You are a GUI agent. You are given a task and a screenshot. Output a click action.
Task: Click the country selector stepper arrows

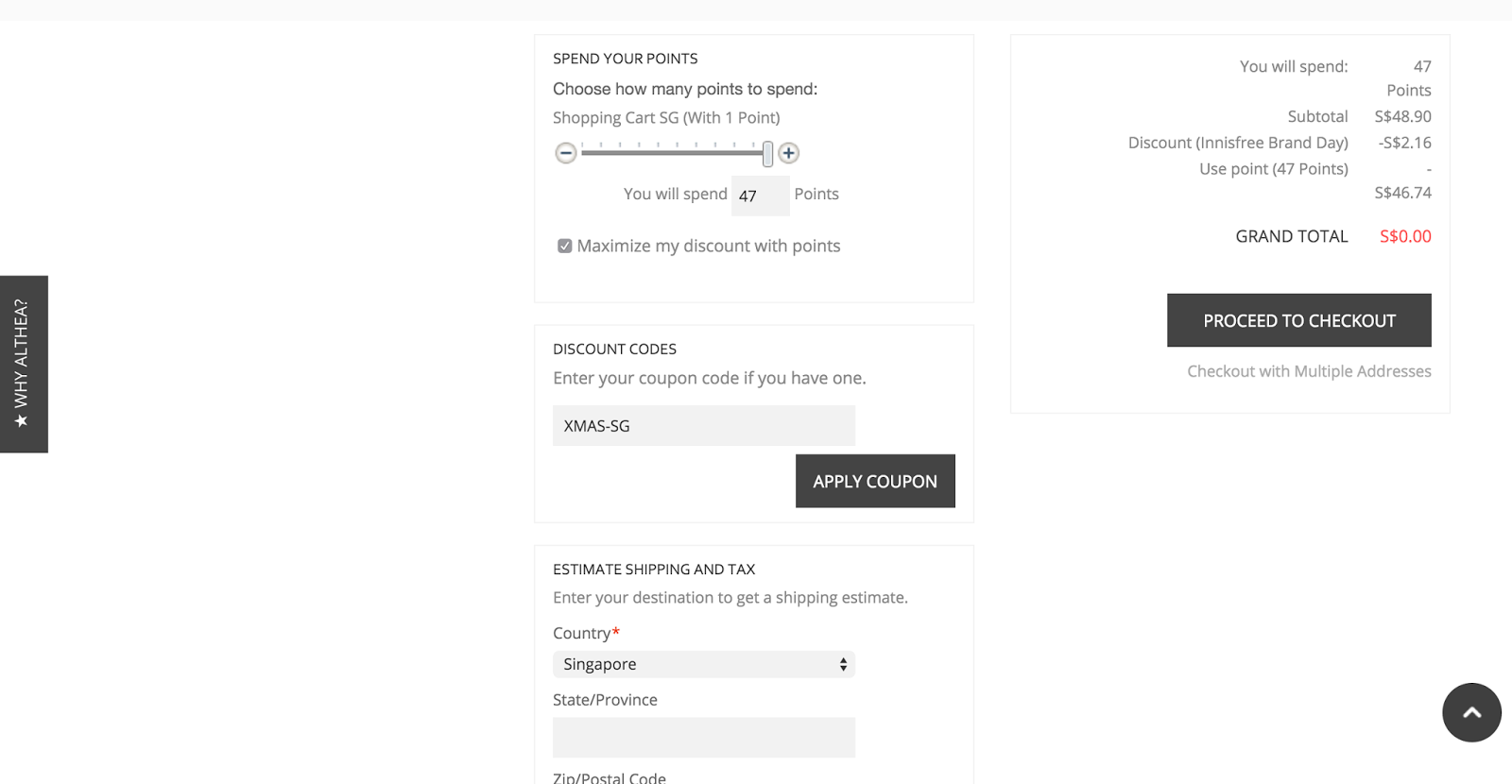tap(841, 664)
